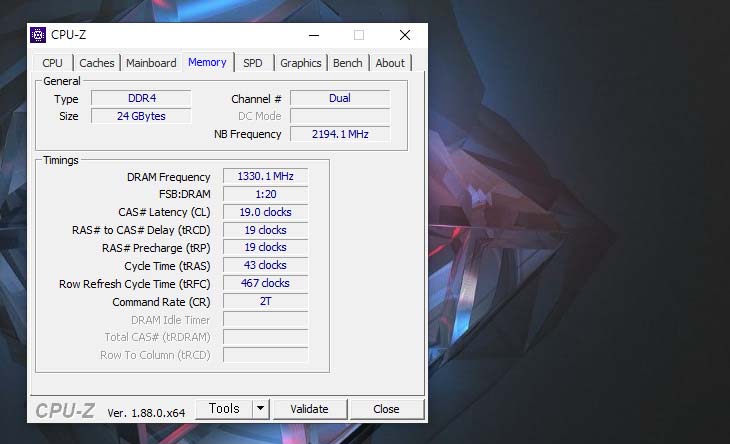Open the Mainboard tab
The height and width of the screenshot is (444, 730).
click(x=151, y=63)
